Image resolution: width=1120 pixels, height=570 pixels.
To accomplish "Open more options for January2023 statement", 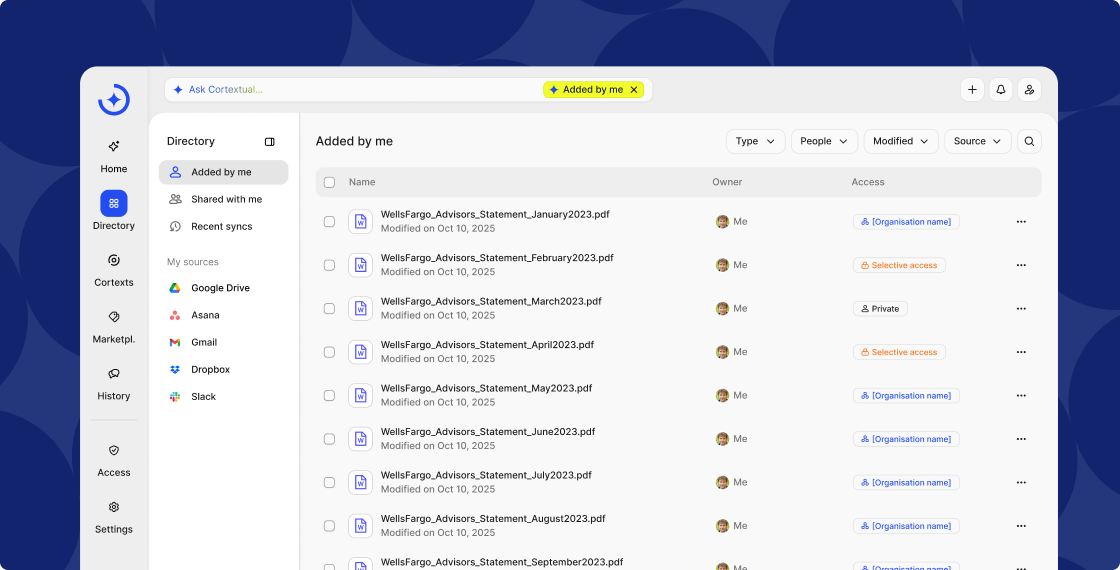I will coord(1021,222).
